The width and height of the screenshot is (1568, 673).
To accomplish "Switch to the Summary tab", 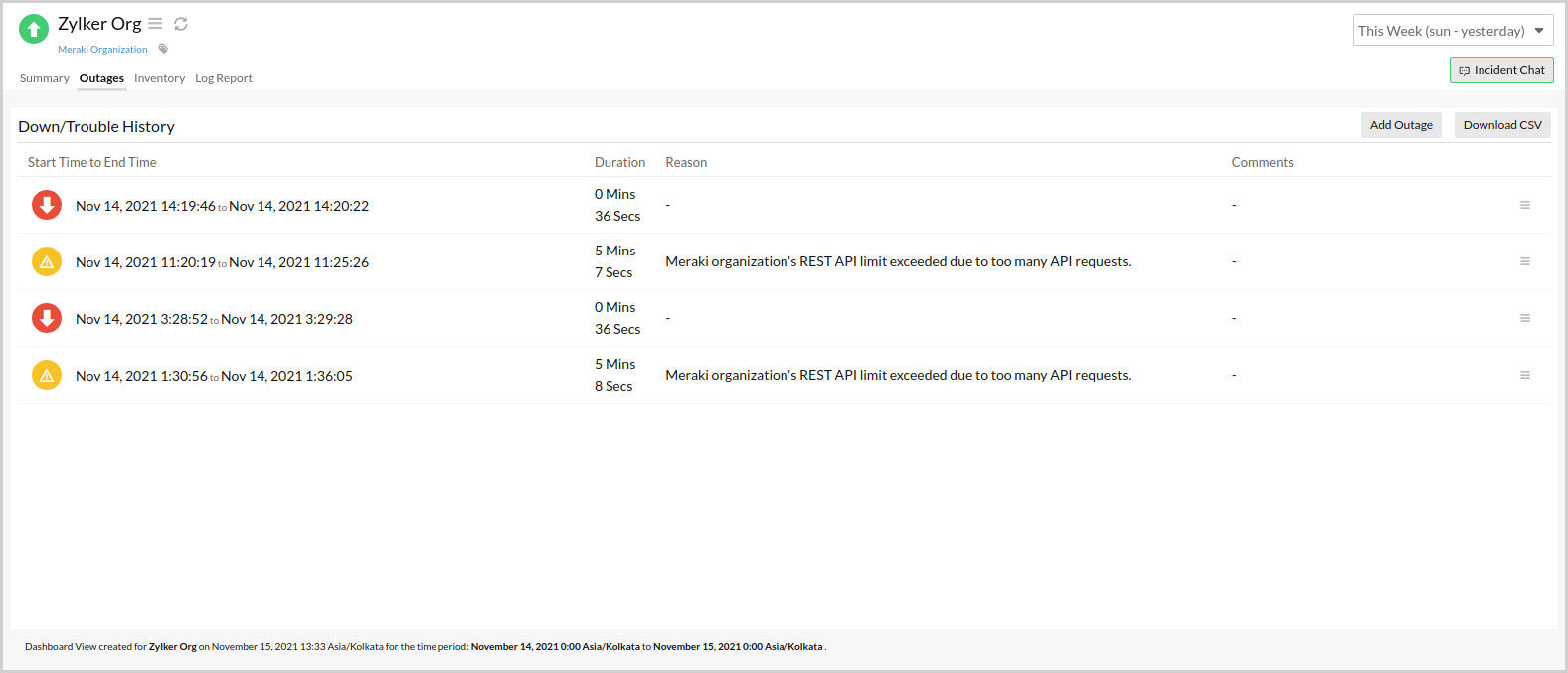I will point(45,78).
